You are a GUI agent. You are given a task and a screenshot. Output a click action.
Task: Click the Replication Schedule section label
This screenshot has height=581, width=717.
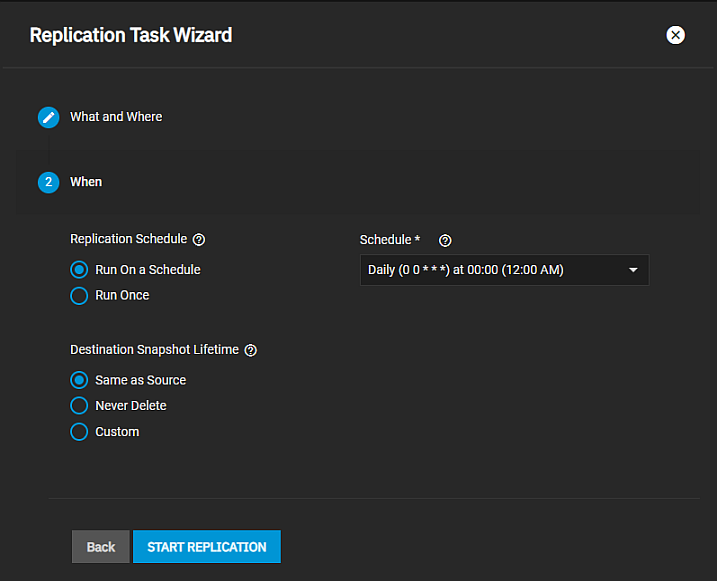128,239
